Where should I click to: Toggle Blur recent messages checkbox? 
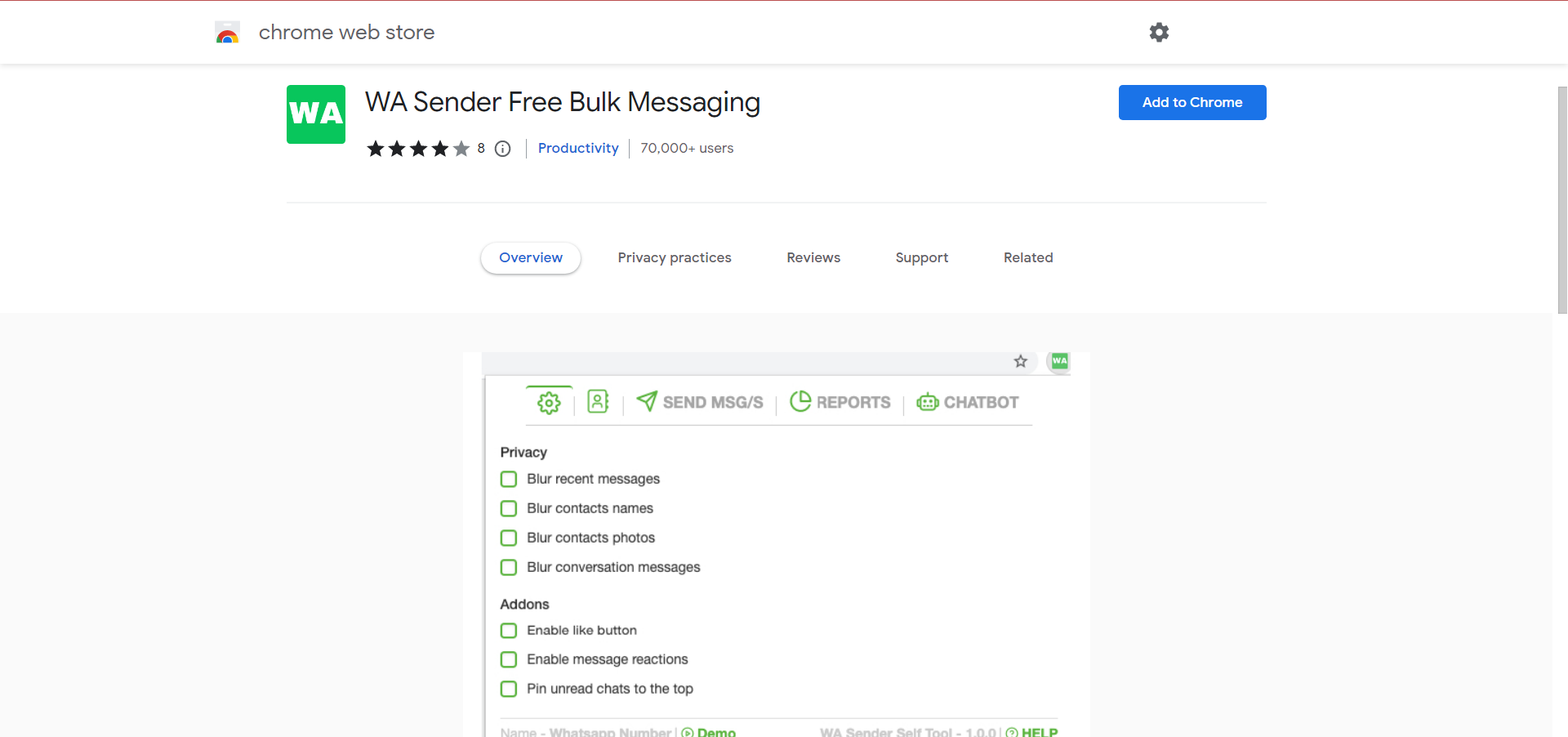point(509,479)
